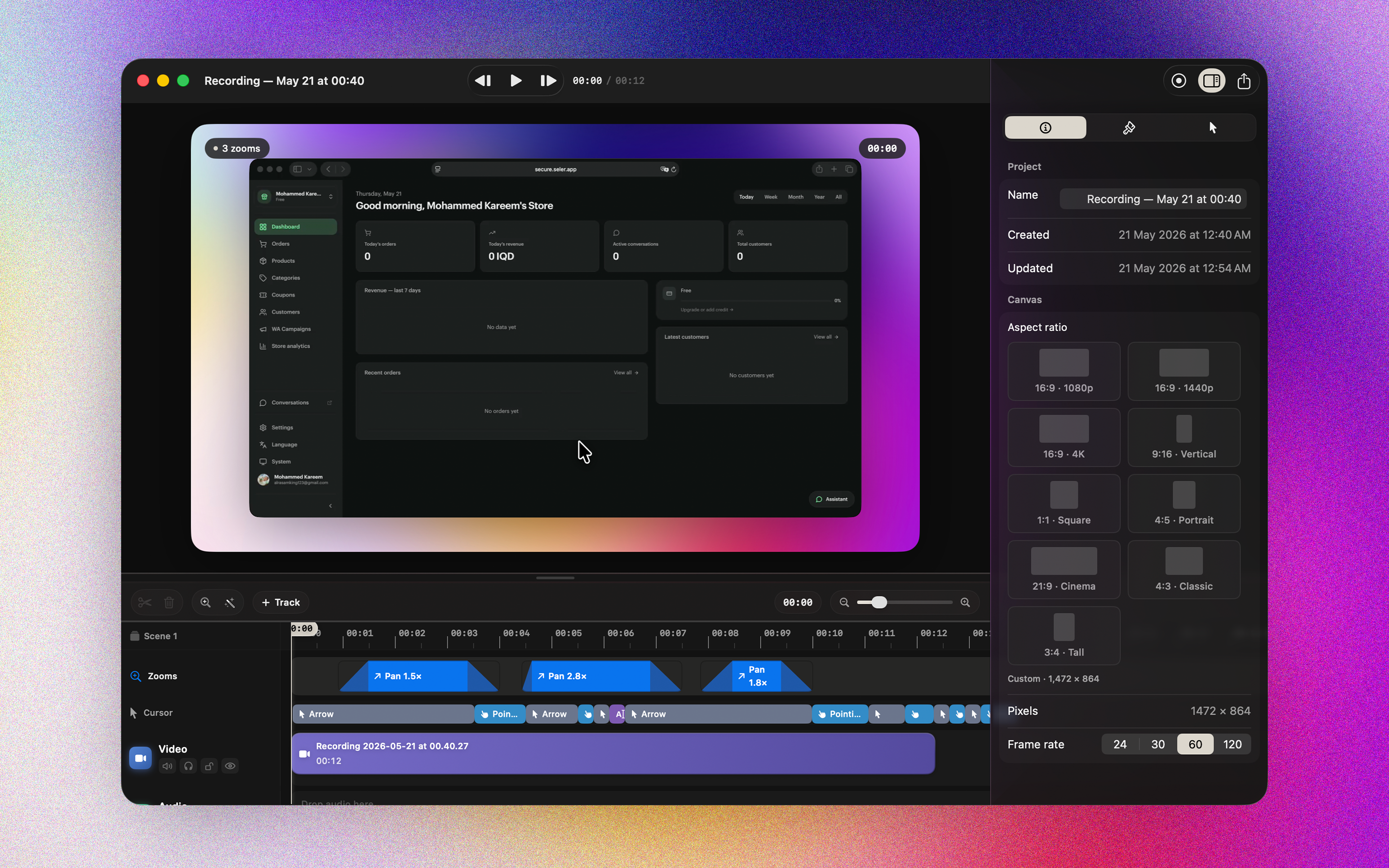Choose the 16:9 · 1440p aspect ratio
The height and width of the screenshot is (868, 1389).
coord(1184,371)
